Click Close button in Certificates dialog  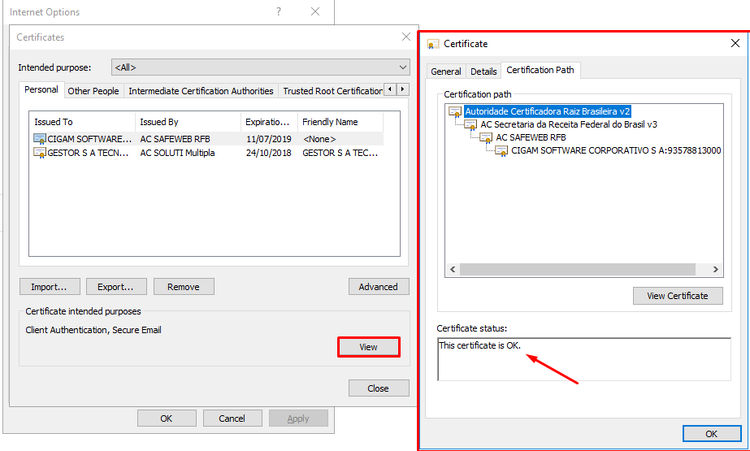pyautogui.click(x=378, y=388)
